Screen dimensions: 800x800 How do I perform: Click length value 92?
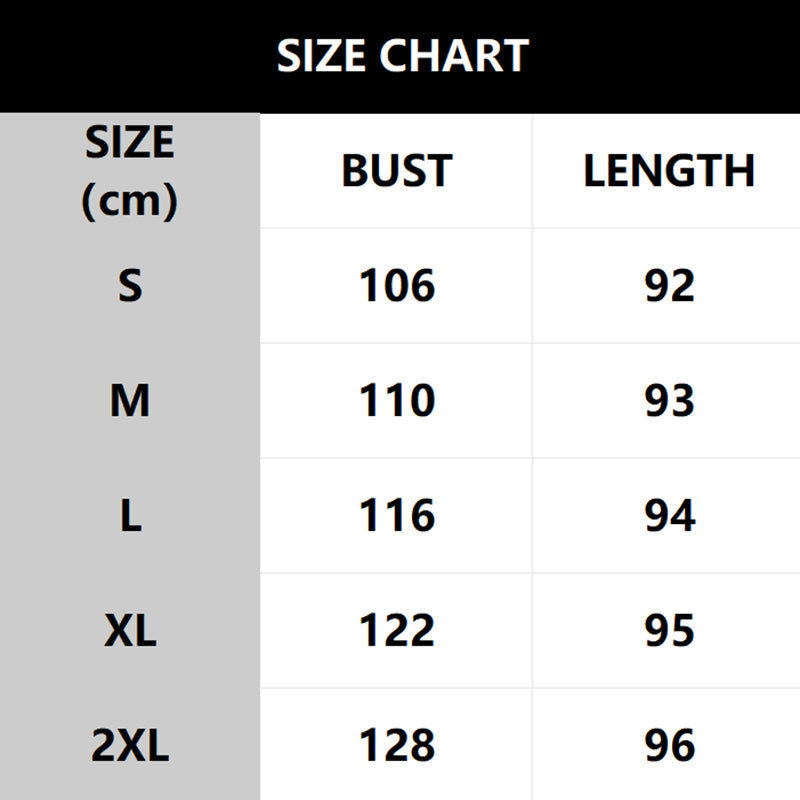click(669, 287)
